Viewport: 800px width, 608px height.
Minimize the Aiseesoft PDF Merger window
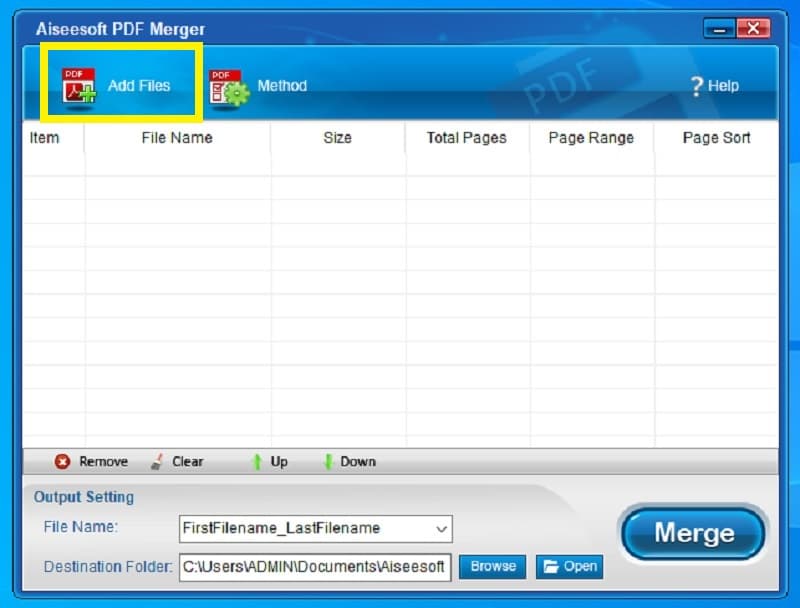tap(719, 29)
